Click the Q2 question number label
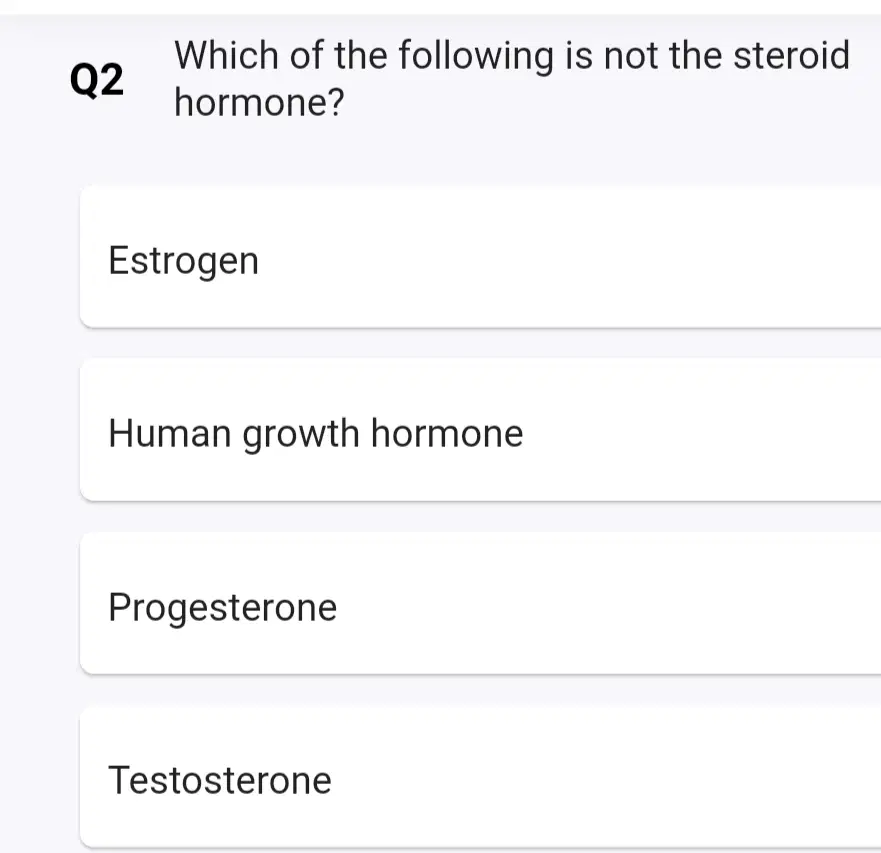881x853 pixels. (97, 80)
